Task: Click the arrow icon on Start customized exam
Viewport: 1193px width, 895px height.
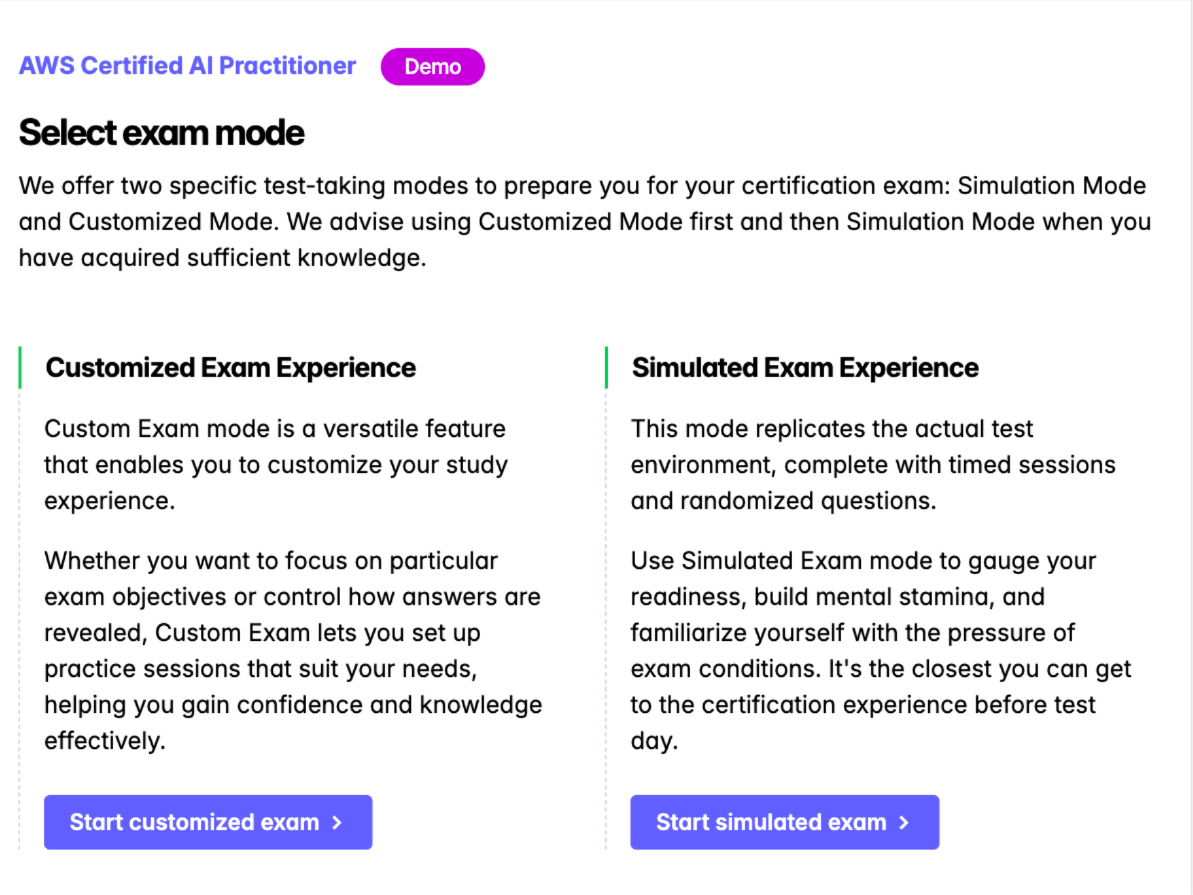Action: [337, 822]
